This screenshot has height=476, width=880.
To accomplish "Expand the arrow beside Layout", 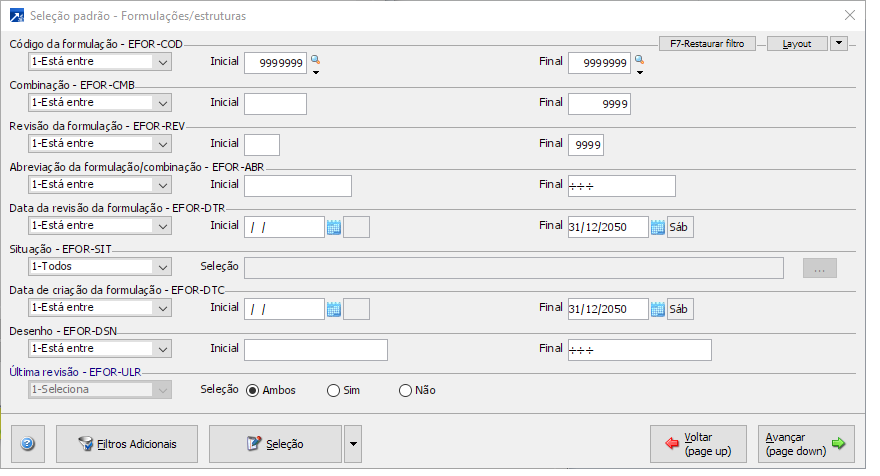I will click(x=839, y=44).
